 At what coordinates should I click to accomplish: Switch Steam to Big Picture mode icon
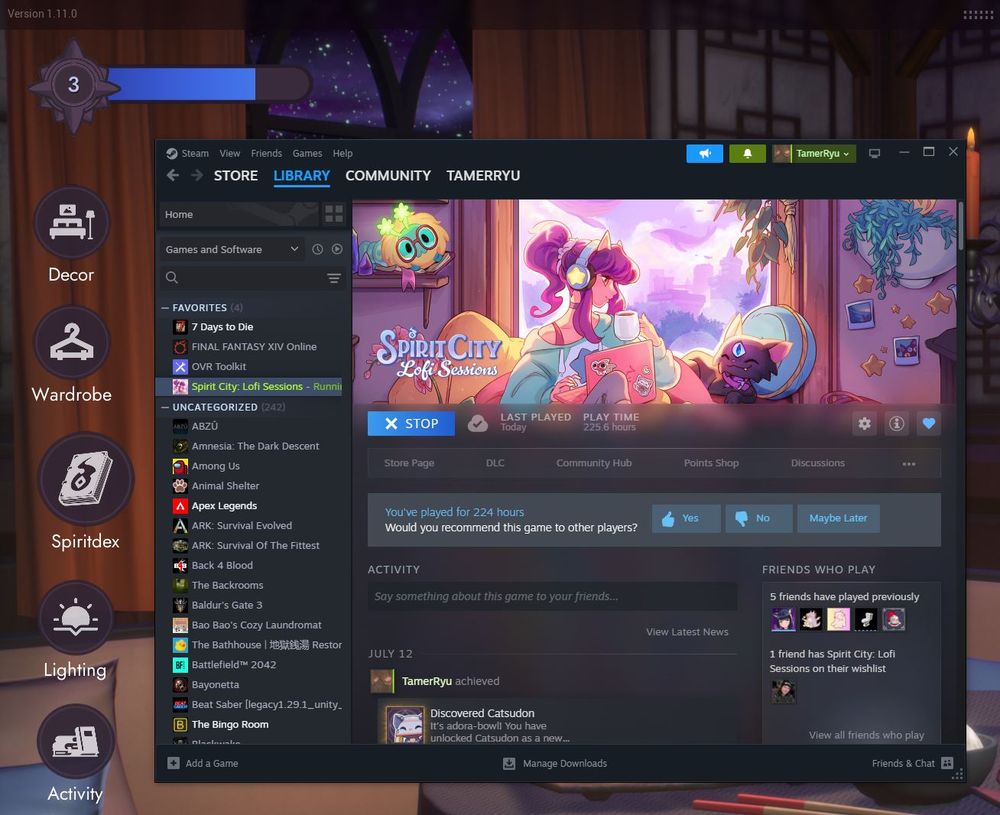[x=874, y=154]
